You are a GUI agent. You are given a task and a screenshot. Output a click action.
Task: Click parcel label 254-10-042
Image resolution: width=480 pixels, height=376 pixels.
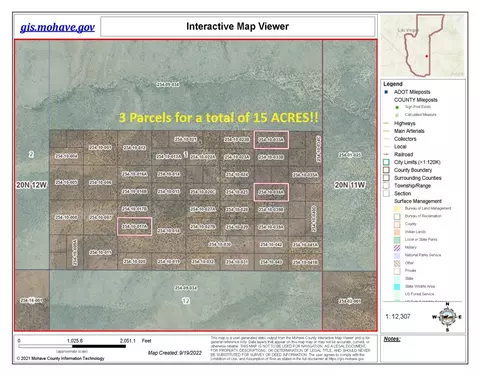[x=271, y=244]
